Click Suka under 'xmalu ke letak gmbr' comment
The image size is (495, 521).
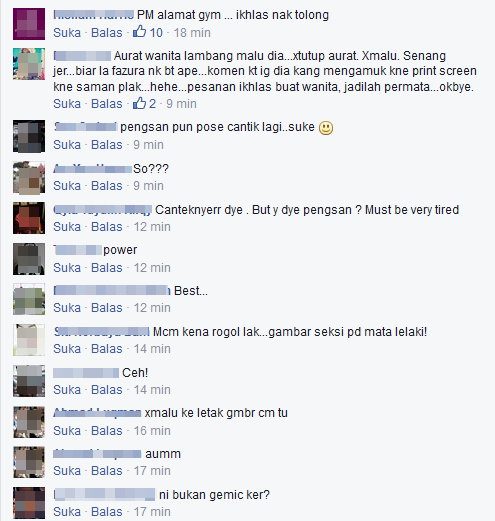point(67,431)
